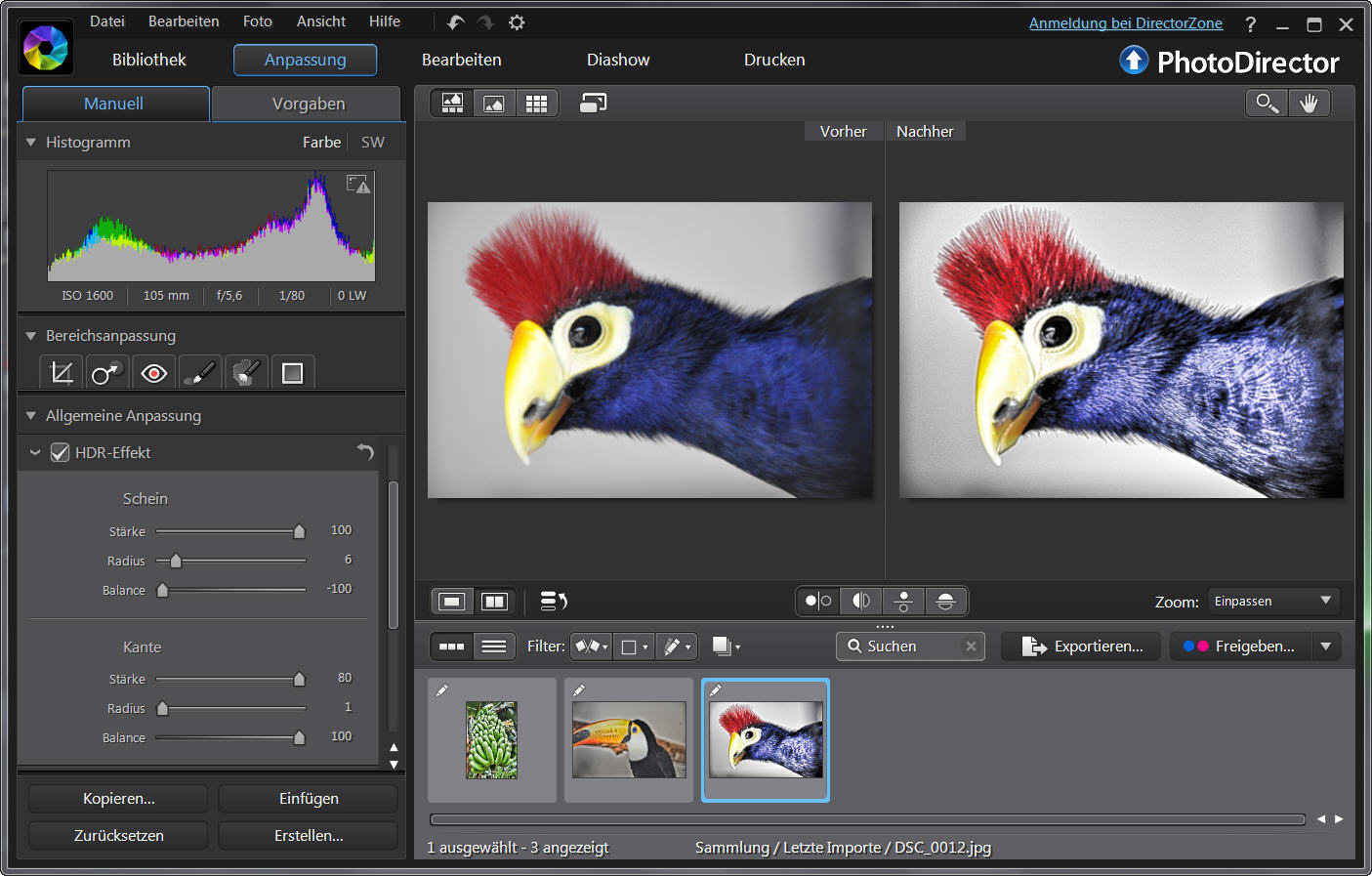Screen dimensions: 1372x876
Task: Select the adjustment brush tool
Action: (x=199, y=373)
